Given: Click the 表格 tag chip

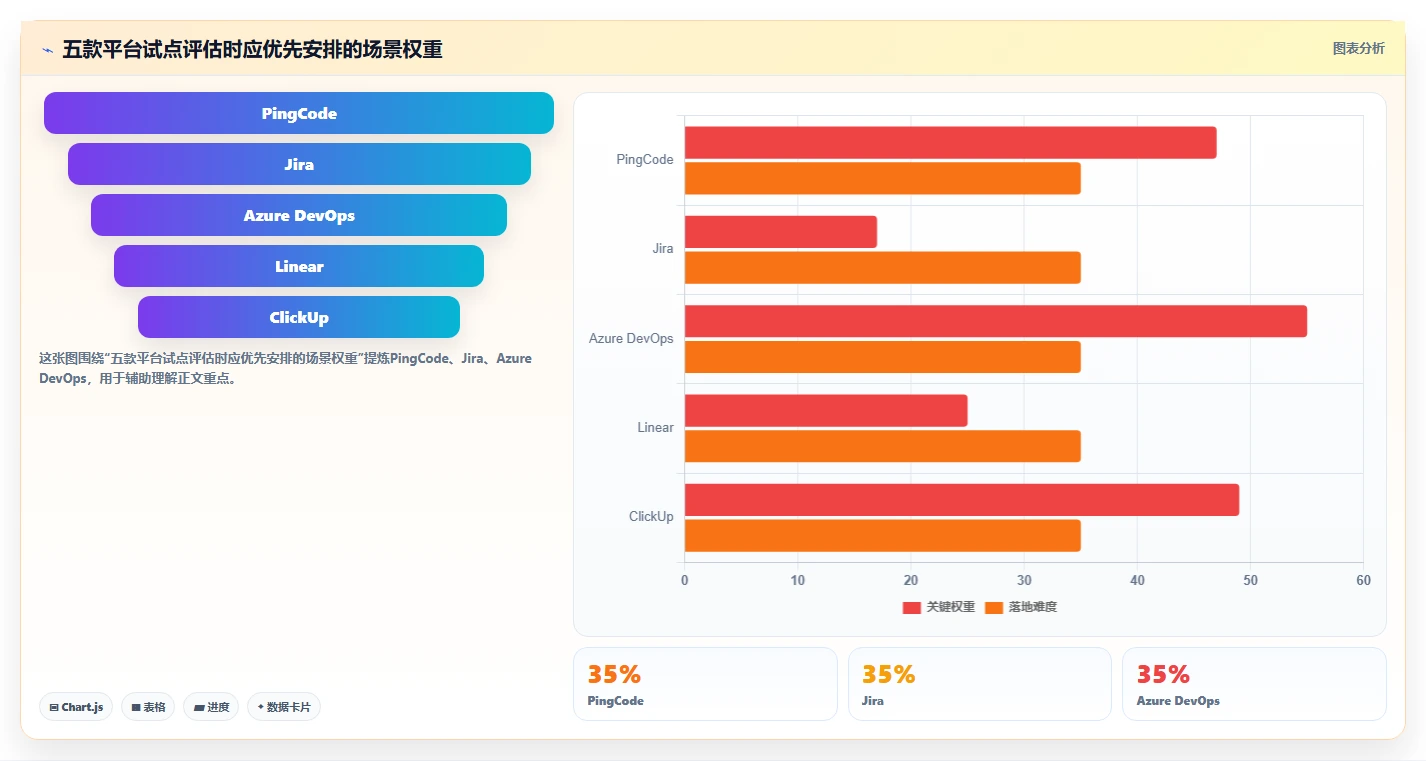Looking at the screenshot, I should pyautogui.click(x=148, y=707).
